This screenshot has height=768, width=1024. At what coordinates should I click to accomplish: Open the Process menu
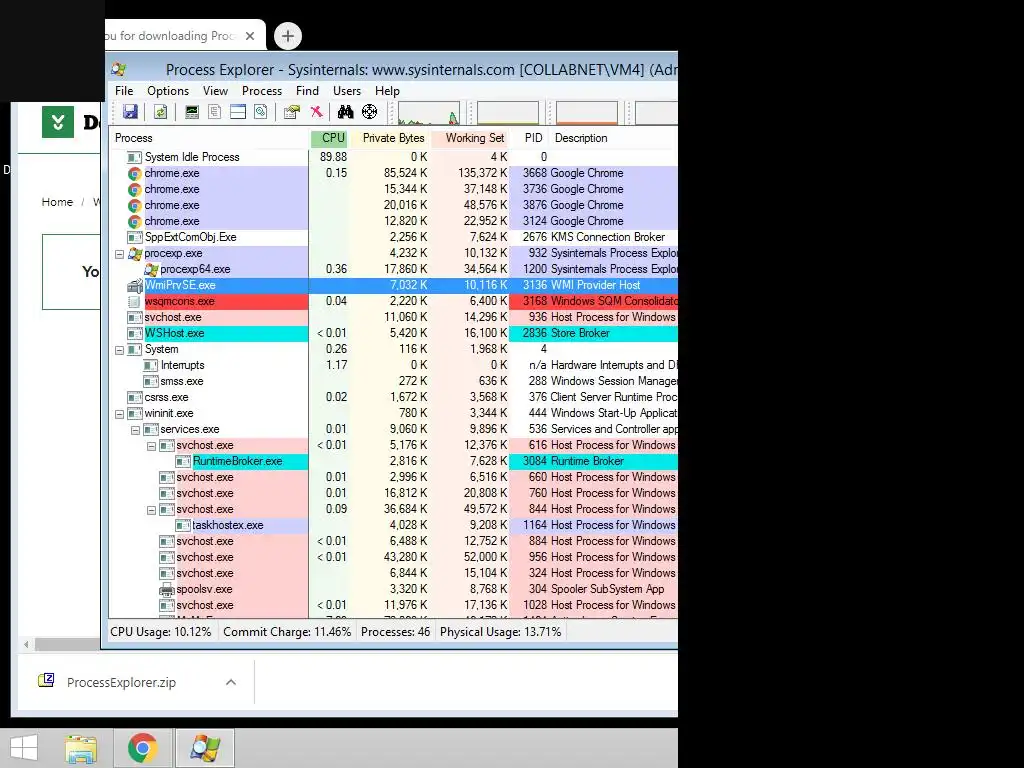click(262, 91)
